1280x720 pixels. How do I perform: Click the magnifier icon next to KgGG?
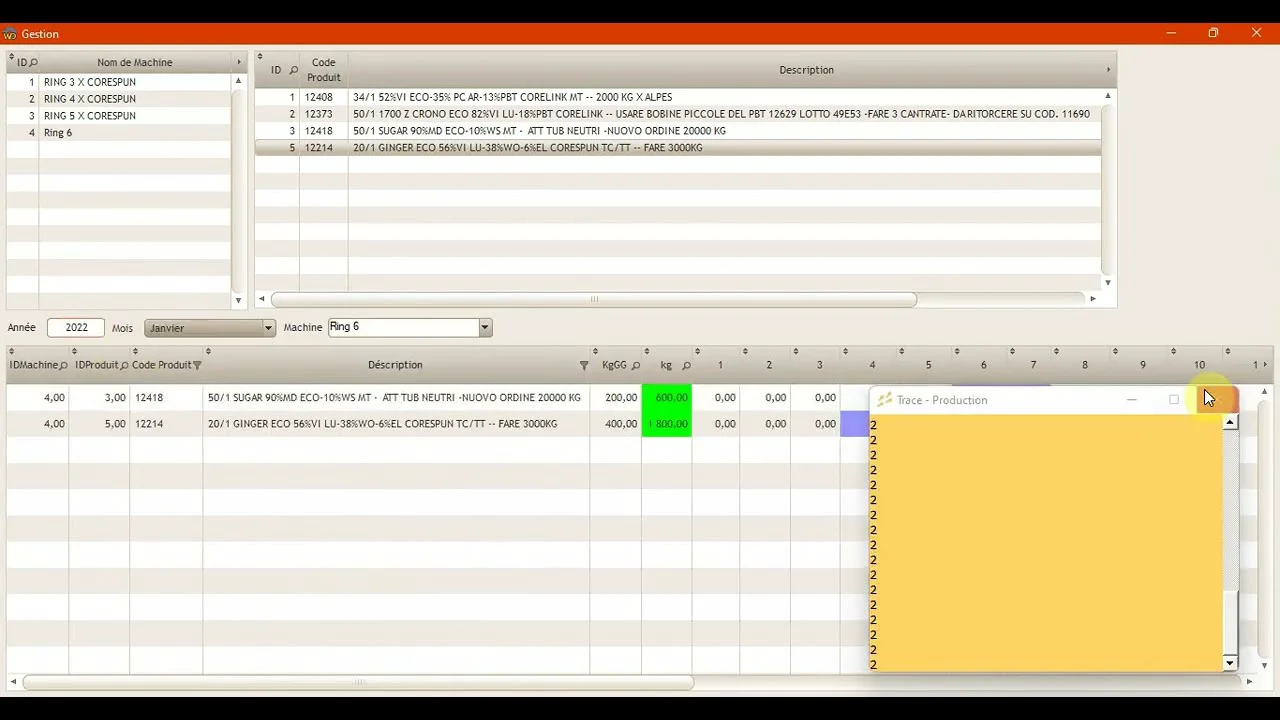[x=636, y=366]
